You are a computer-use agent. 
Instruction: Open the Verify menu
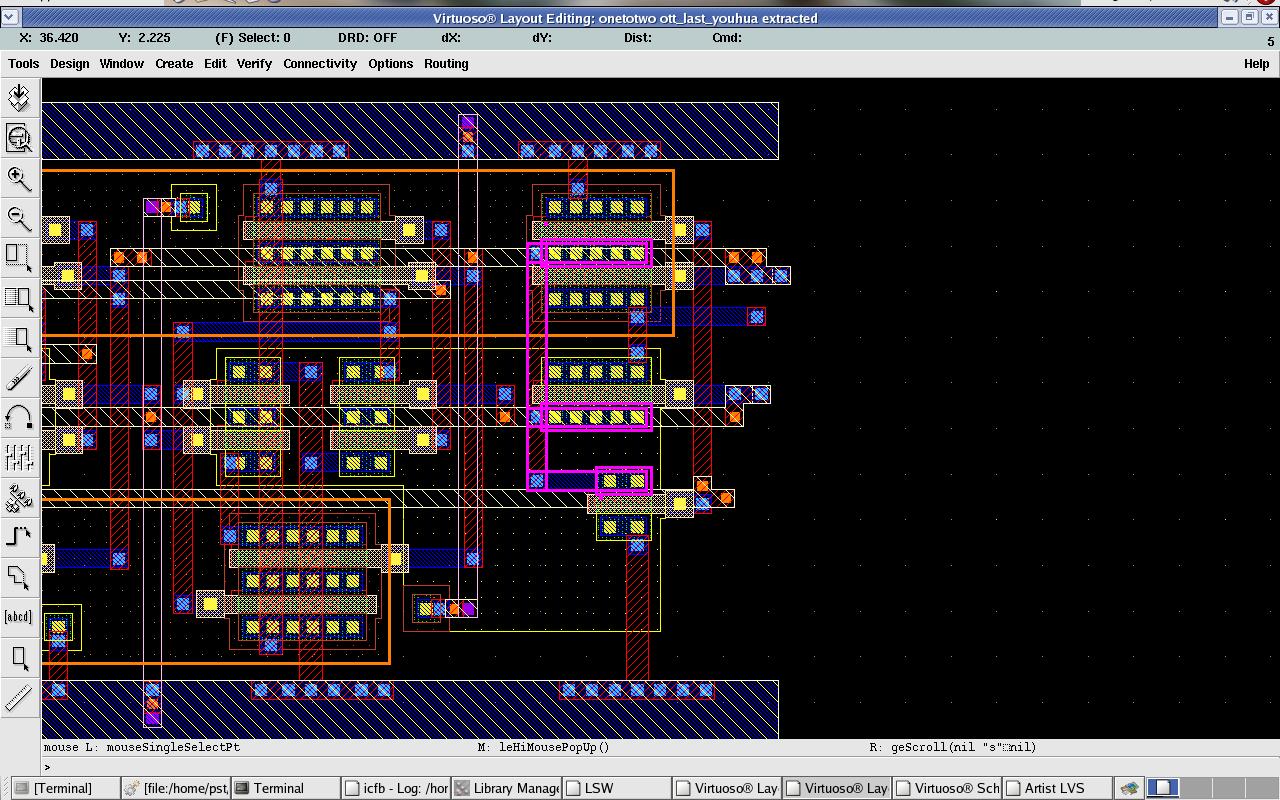coord(254,63)
